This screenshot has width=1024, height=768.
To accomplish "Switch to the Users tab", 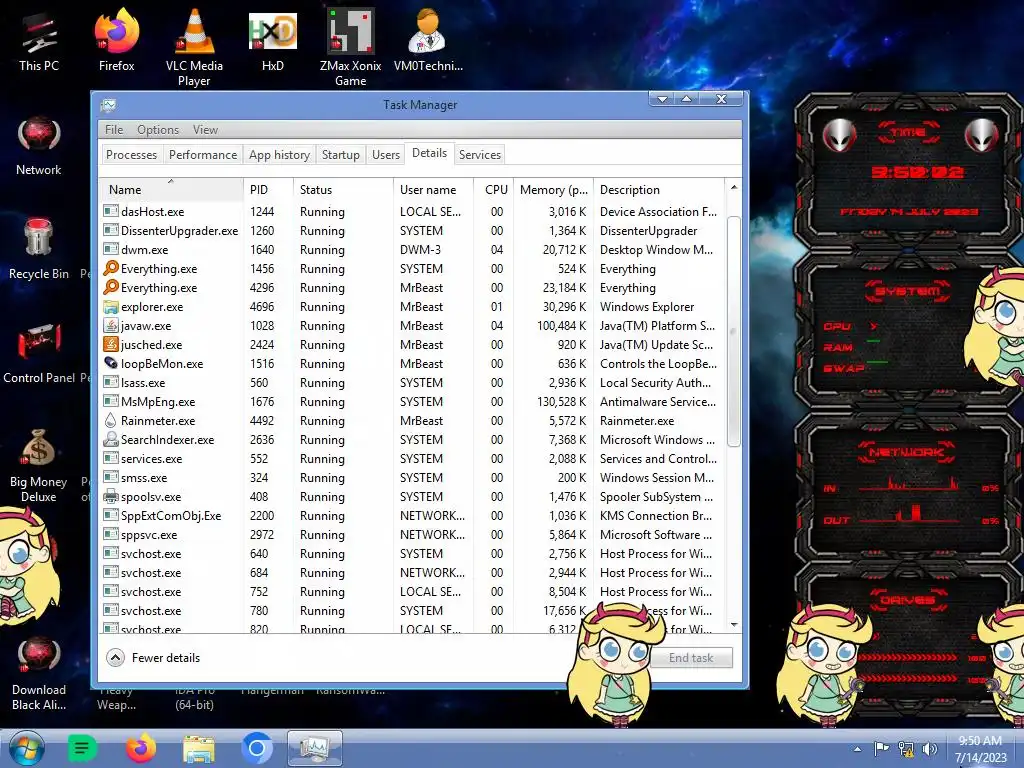I will point(386,155).
